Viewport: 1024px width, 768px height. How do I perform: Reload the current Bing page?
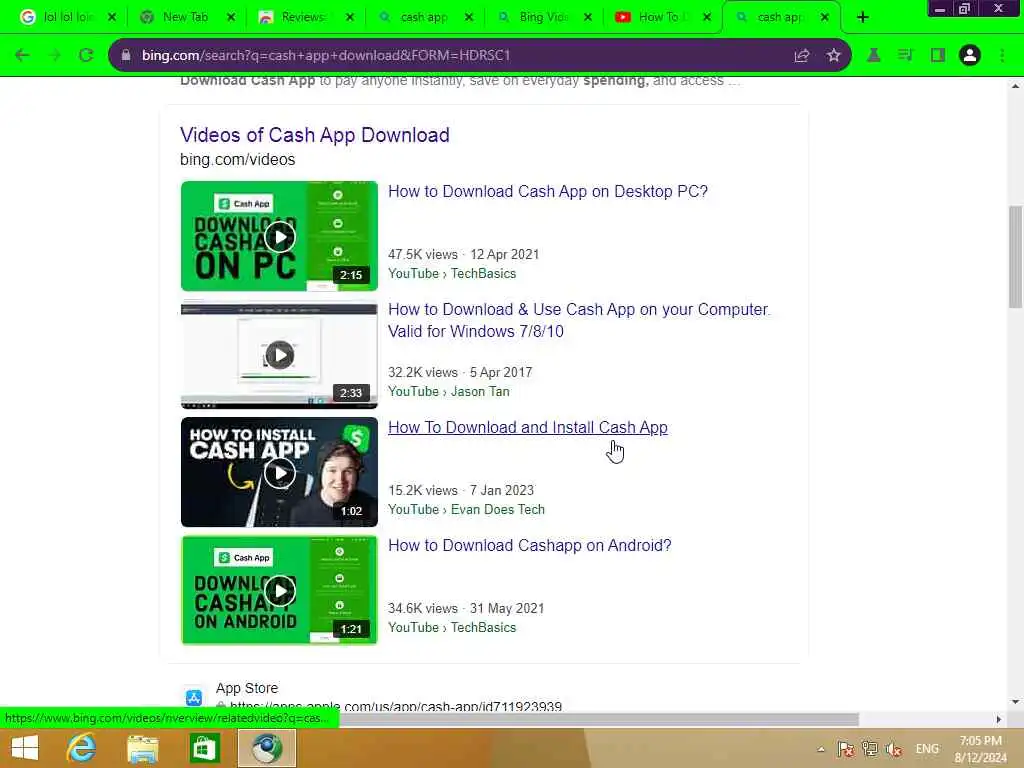(86, 56)
